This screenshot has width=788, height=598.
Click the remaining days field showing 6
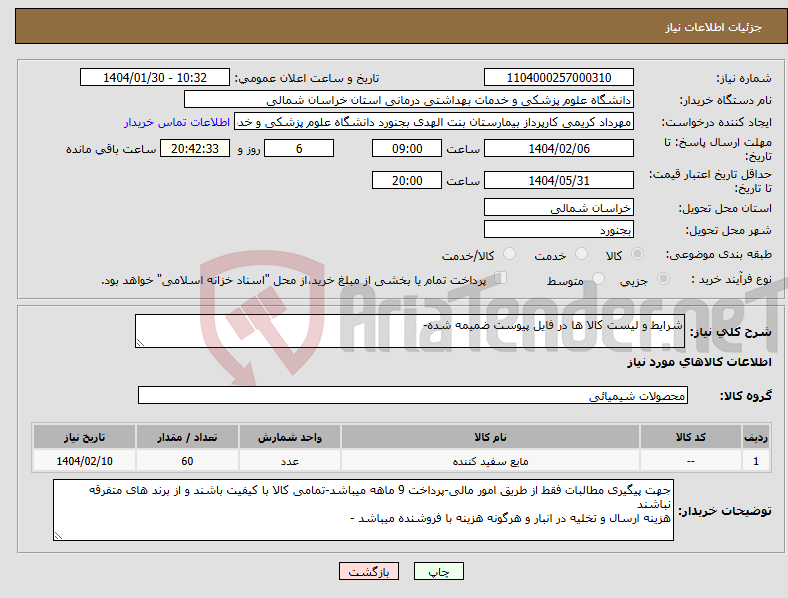click(299, 148)
